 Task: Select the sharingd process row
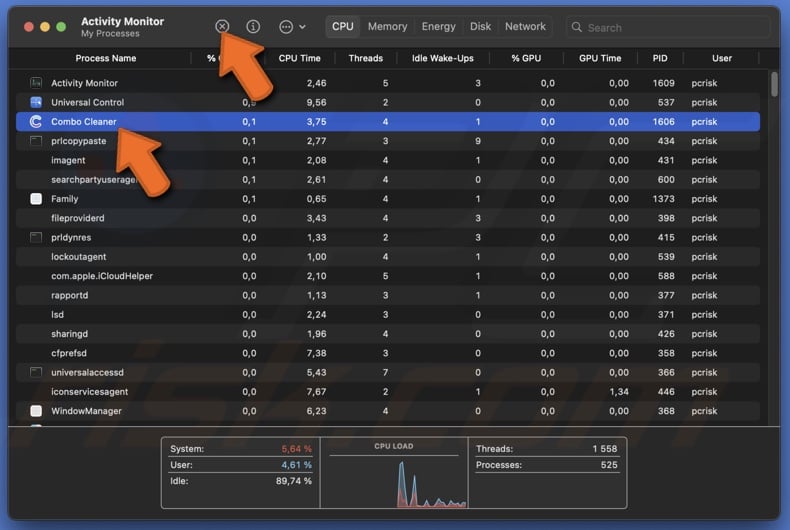388,334
